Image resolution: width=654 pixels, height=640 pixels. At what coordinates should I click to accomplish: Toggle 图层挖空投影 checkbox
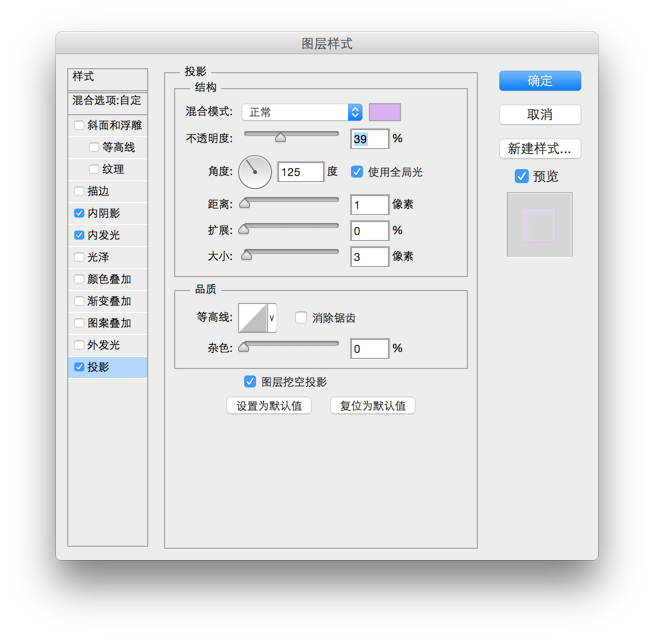250,381
